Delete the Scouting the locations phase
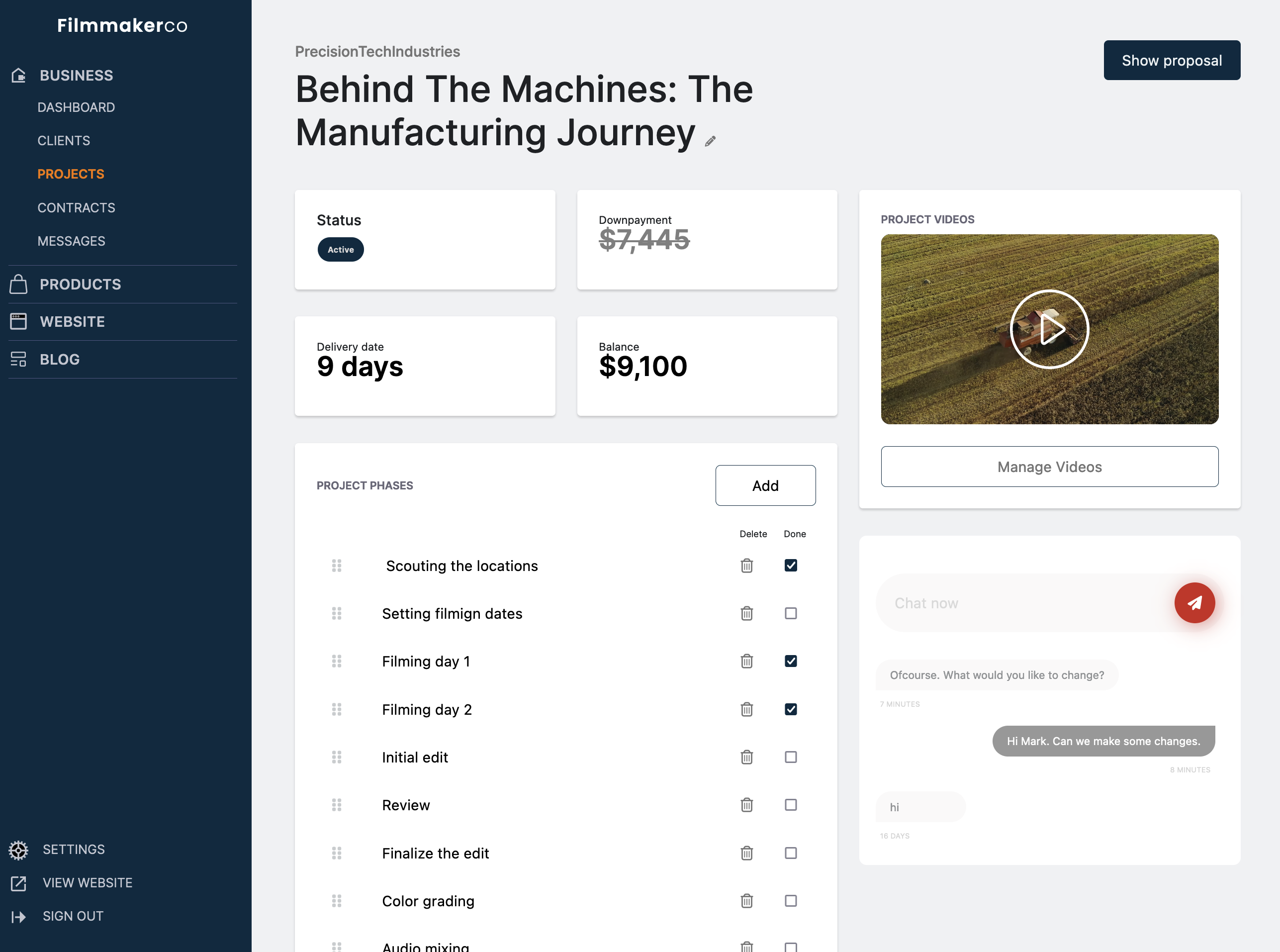This screenshot has width=1280, height=952. coord(746,566)
